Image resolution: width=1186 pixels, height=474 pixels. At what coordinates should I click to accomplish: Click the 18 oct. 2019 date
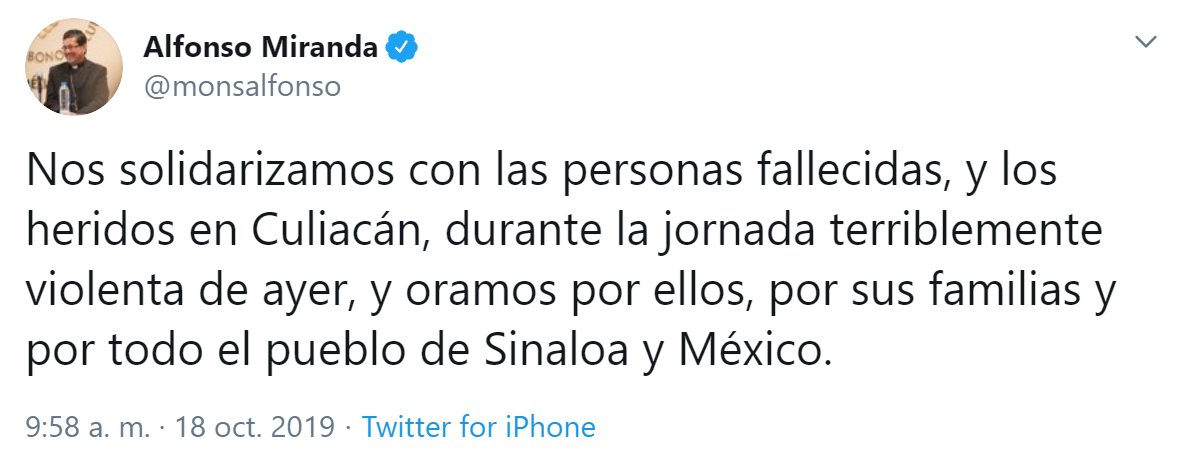(x=255, y=428)
